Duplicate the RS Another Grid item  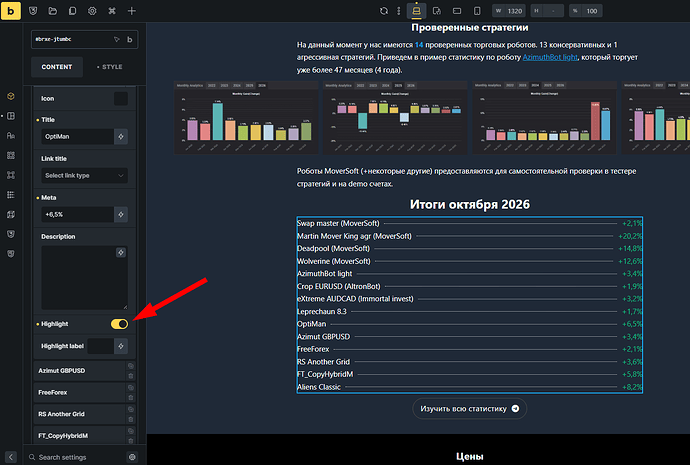(131, 409)
